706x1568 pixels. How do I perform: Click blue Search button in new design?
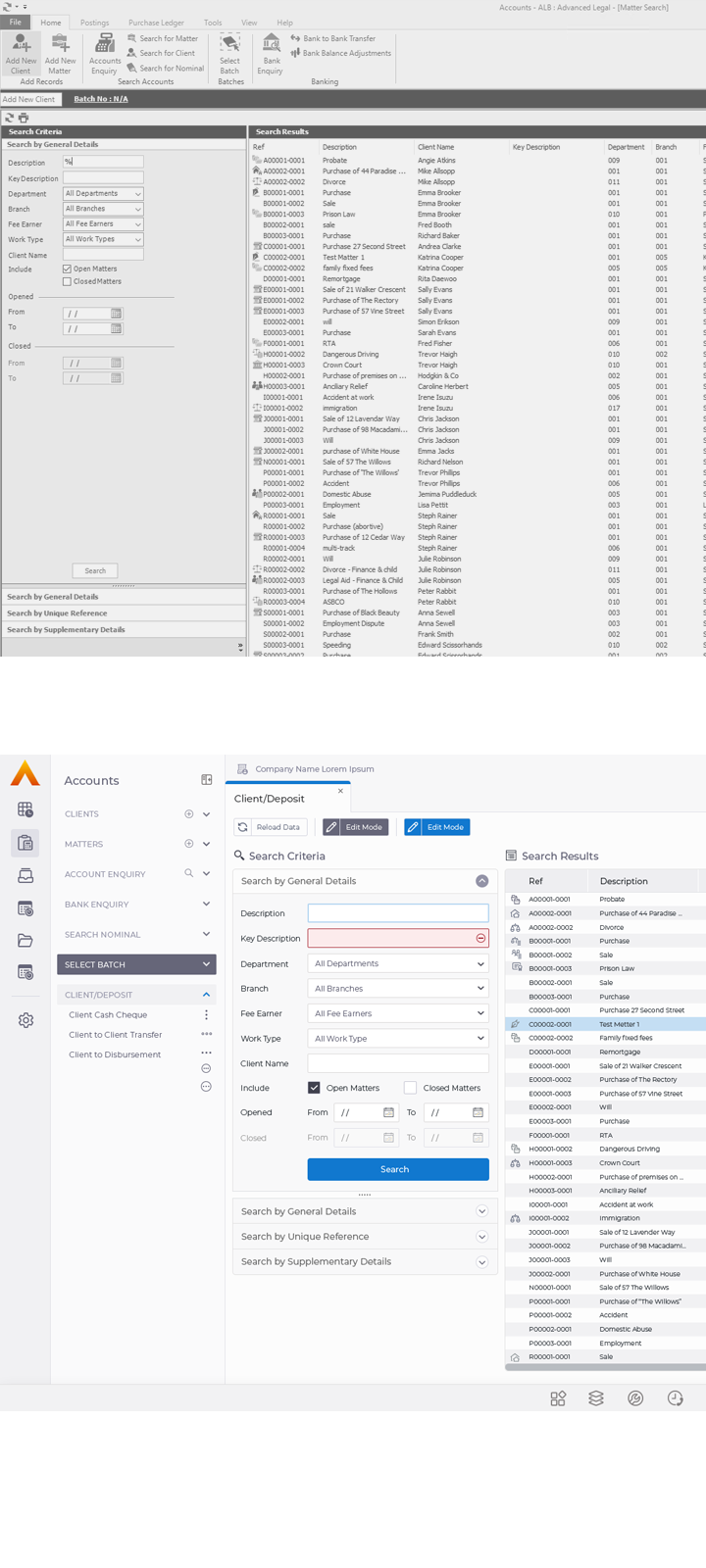398,1169
